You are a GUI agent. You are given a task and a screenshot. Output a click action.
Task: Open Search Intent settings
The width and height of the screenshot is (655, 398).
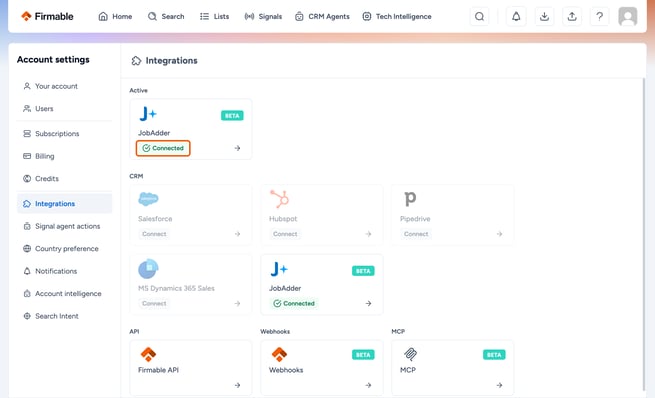coord(64,317)
